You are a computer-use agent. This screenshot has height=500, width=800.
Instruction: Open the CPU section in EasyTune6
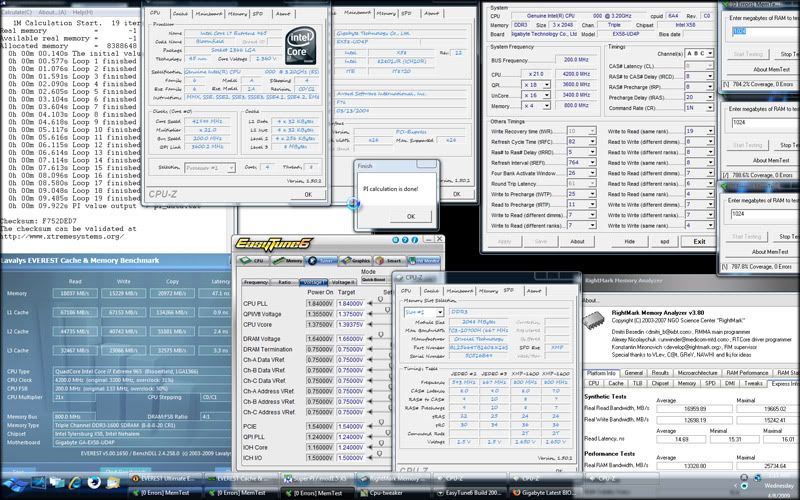(254, 261)
